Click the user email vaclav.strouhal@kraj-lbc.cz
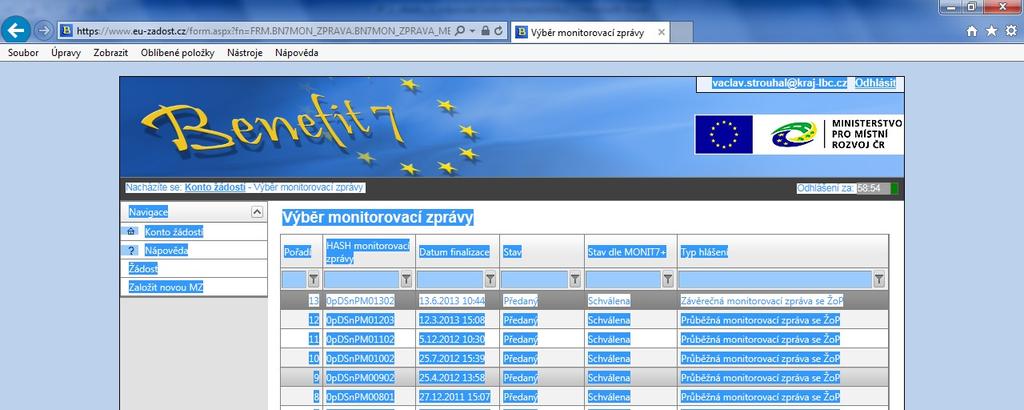This screenshot has height=410, width=1024. tap(780, 84)
